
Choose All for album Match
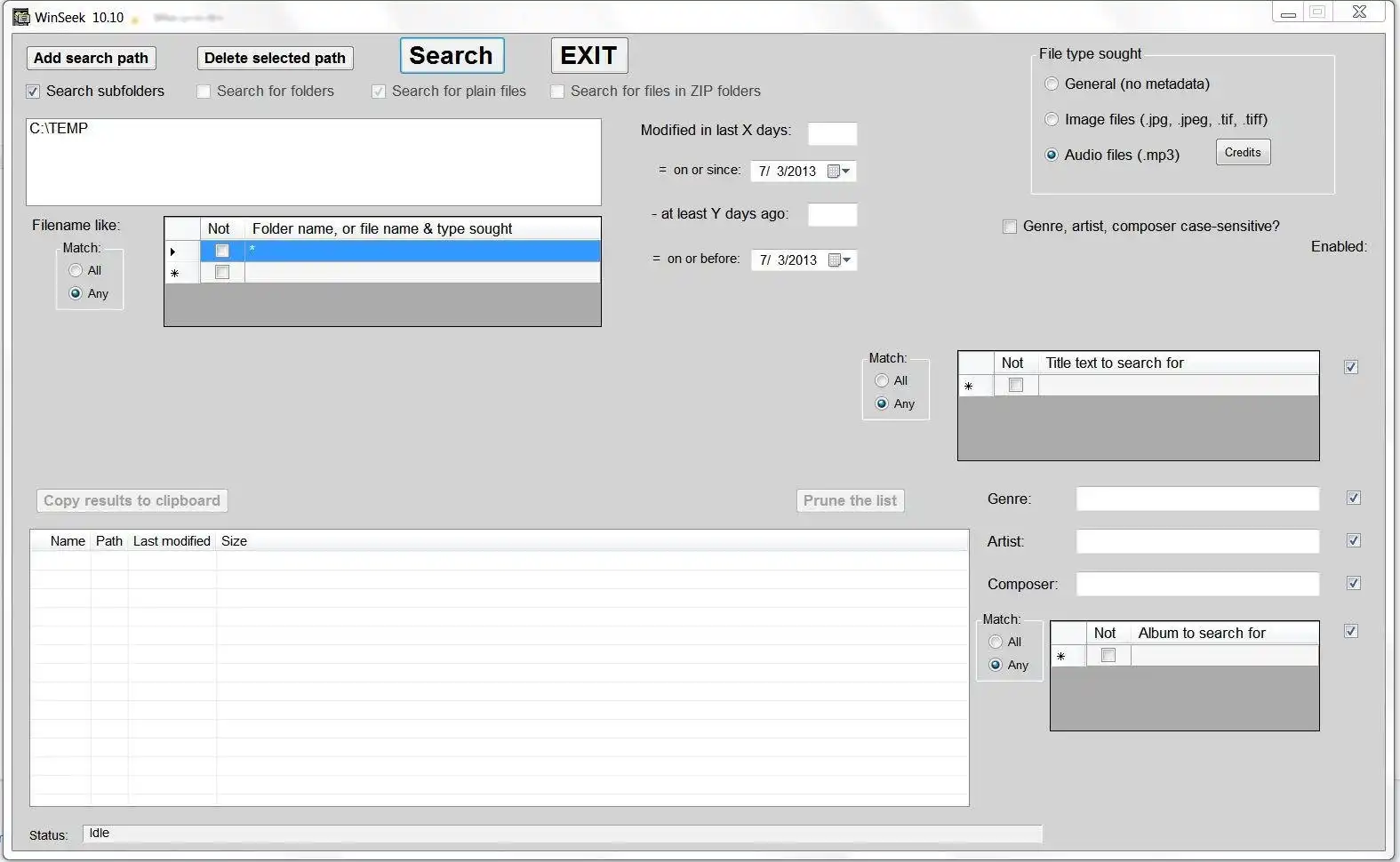996,642
